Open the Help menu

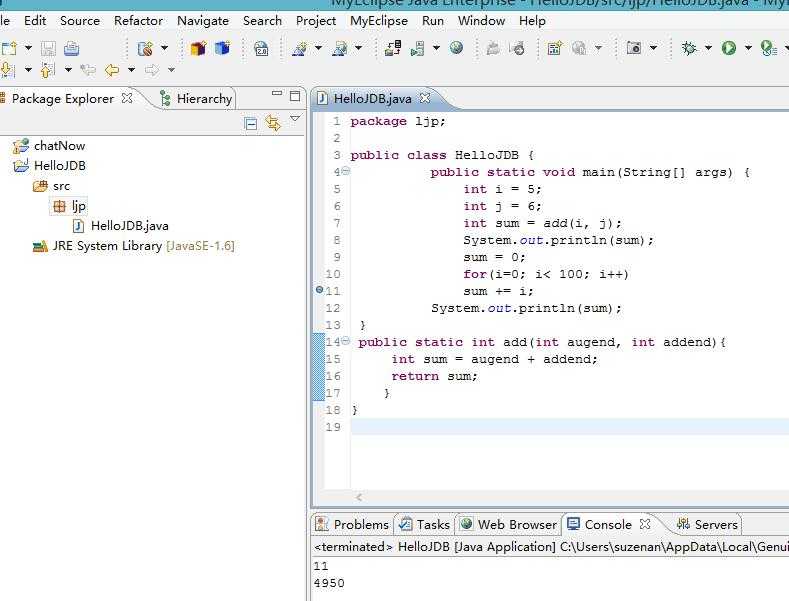532,21
